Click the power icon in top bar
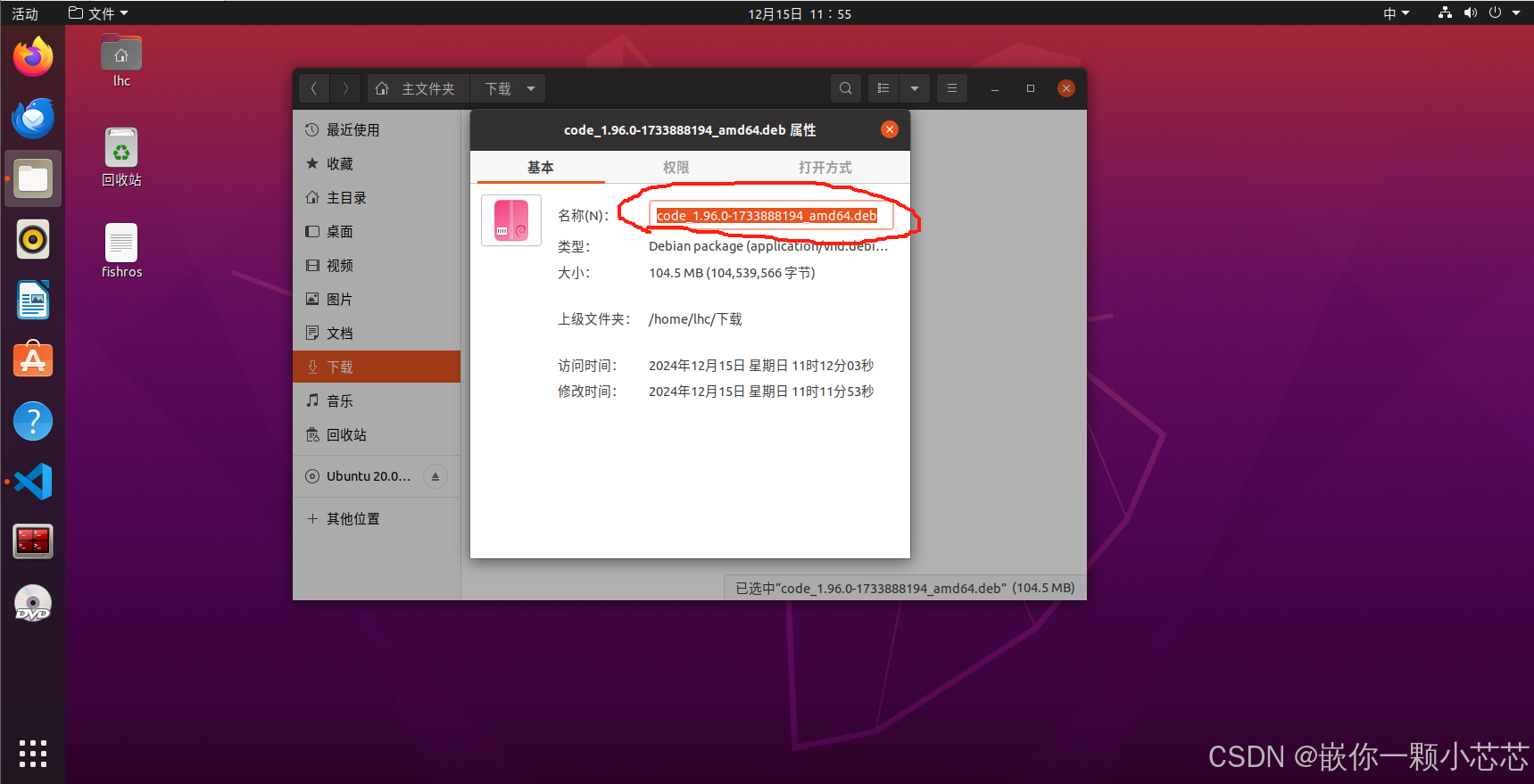1534x784 pixels. tap(1495, 12)
